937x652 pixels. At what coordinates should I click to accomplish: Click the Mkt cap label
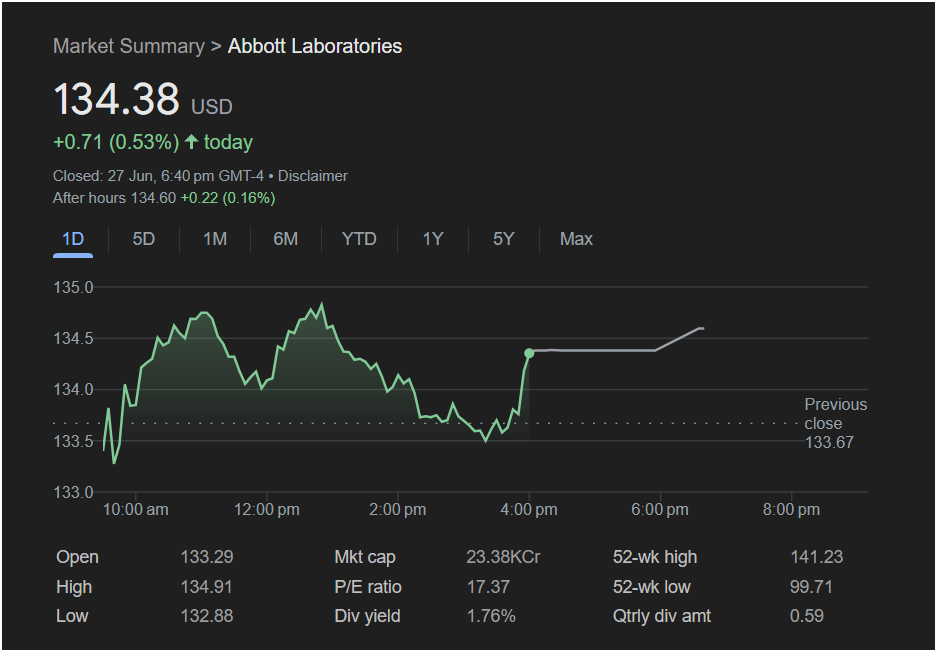365,557
